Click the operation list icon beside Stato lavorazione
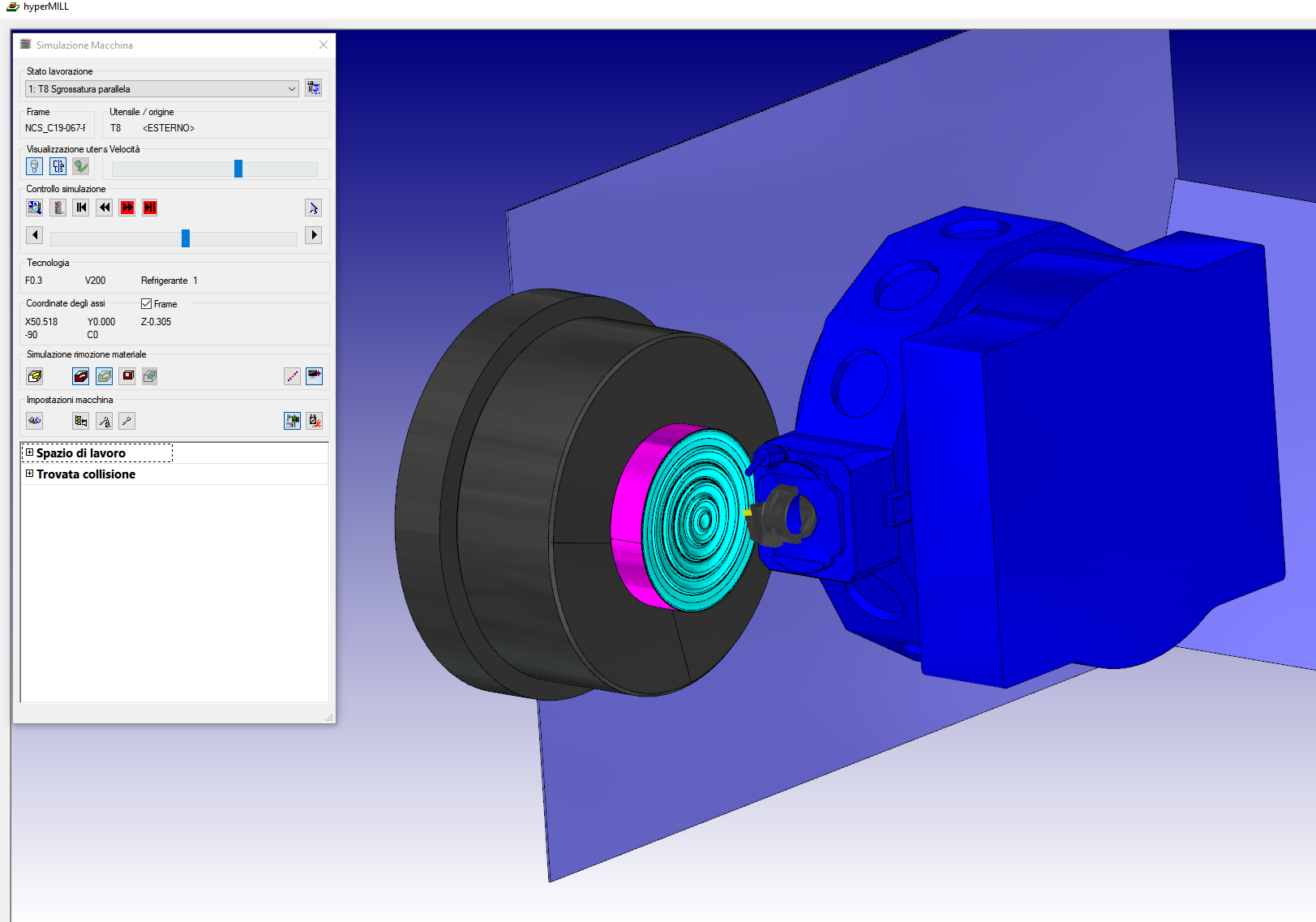This screenshot has width=1316, height=922. click(314, 88)
